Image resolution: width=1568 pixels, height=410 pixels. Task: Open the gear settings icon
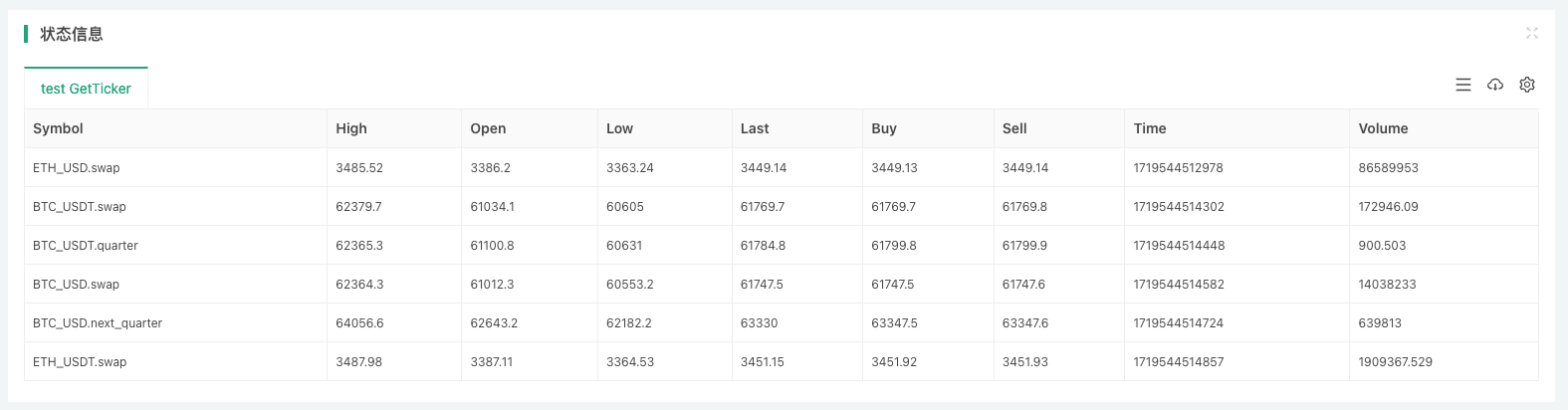point(1527,86)
